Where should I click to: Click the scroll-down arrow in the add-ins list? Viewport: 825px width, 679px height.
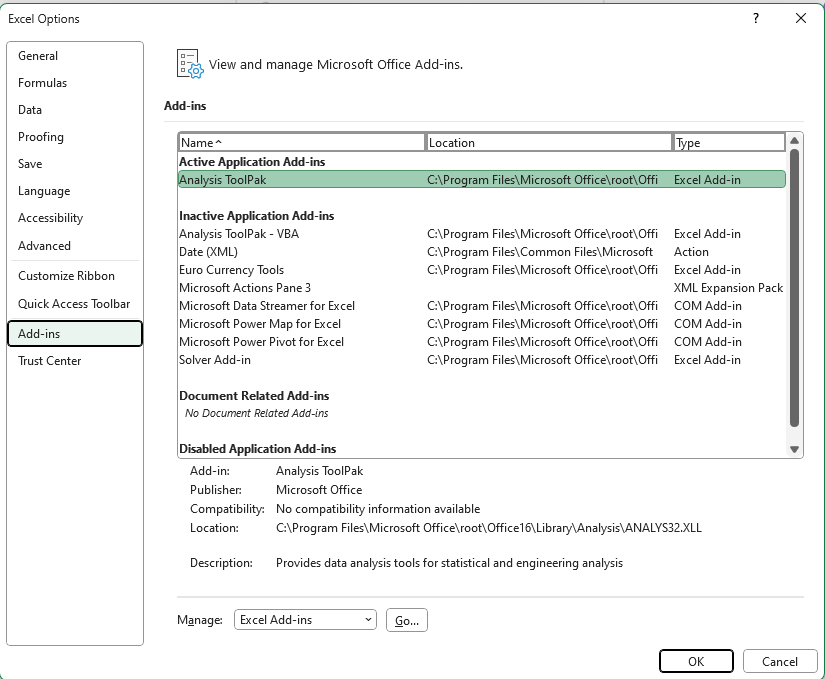[794, 449]
